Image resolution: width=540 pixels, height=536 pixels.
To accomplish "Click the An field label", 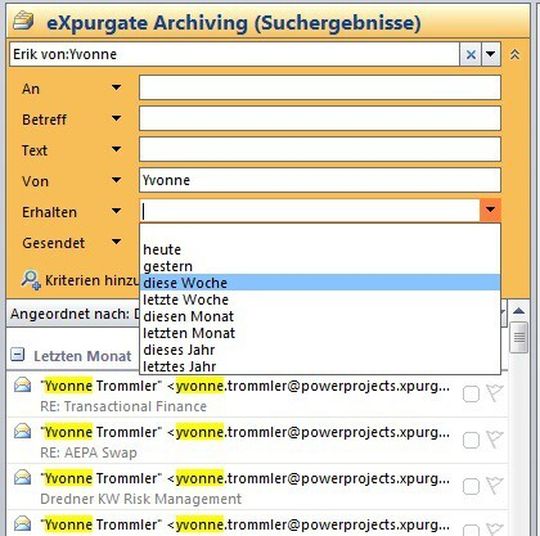I will 31,89.
